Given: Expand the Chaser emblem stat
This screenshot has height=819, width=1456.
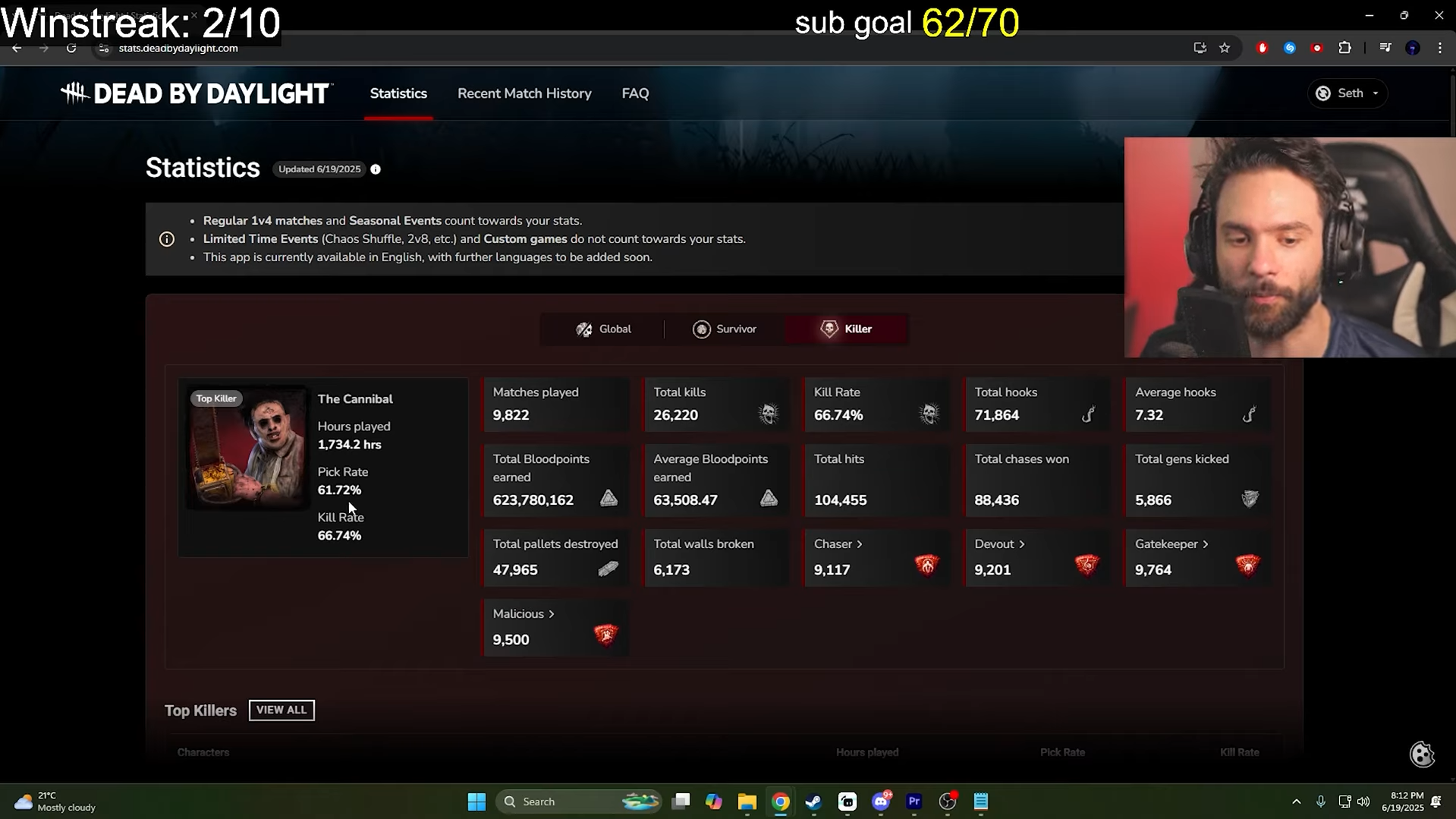Looking at the screenshot, I should (x=838, y=544).
